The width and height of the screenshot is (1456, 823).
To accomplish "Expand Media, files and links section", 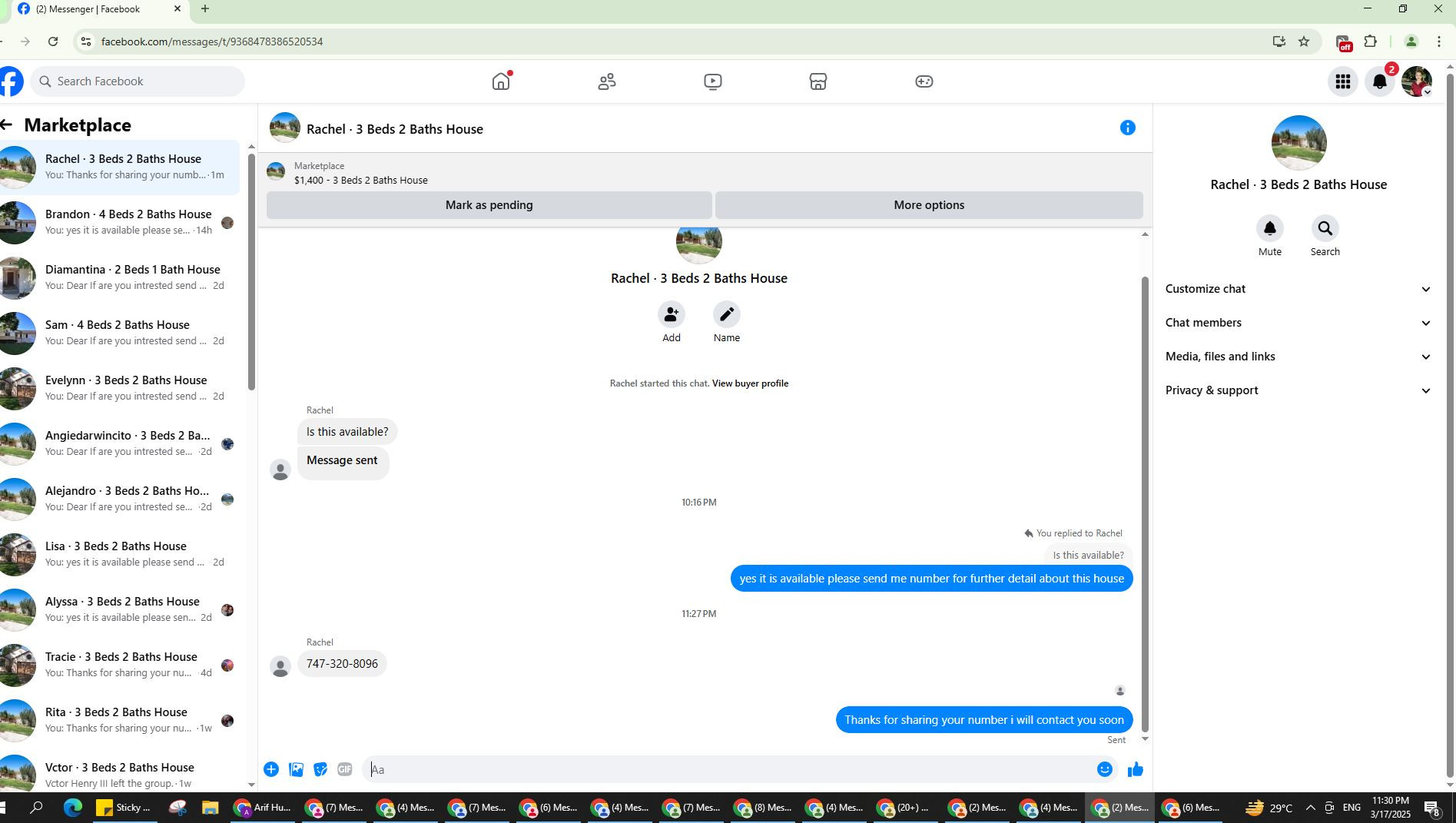I will coord(1298,357).
